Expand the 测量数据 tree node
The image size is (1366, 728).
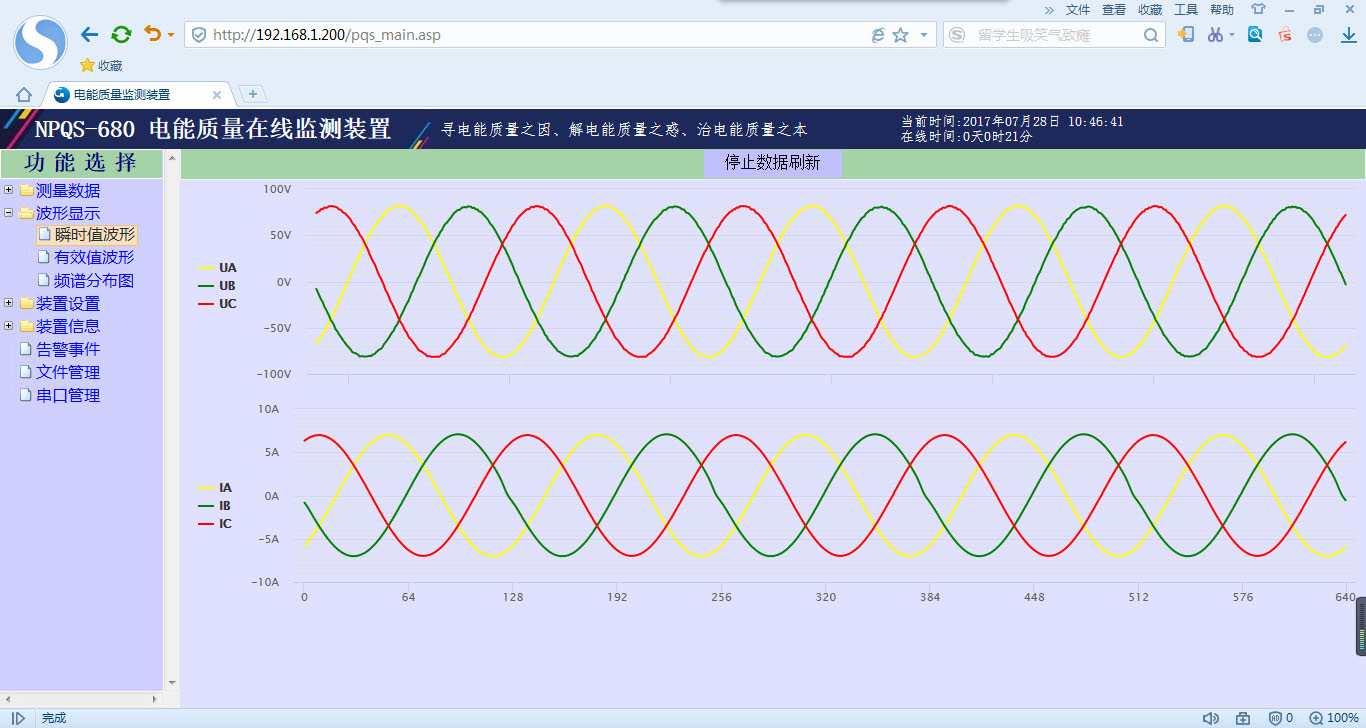8,190
